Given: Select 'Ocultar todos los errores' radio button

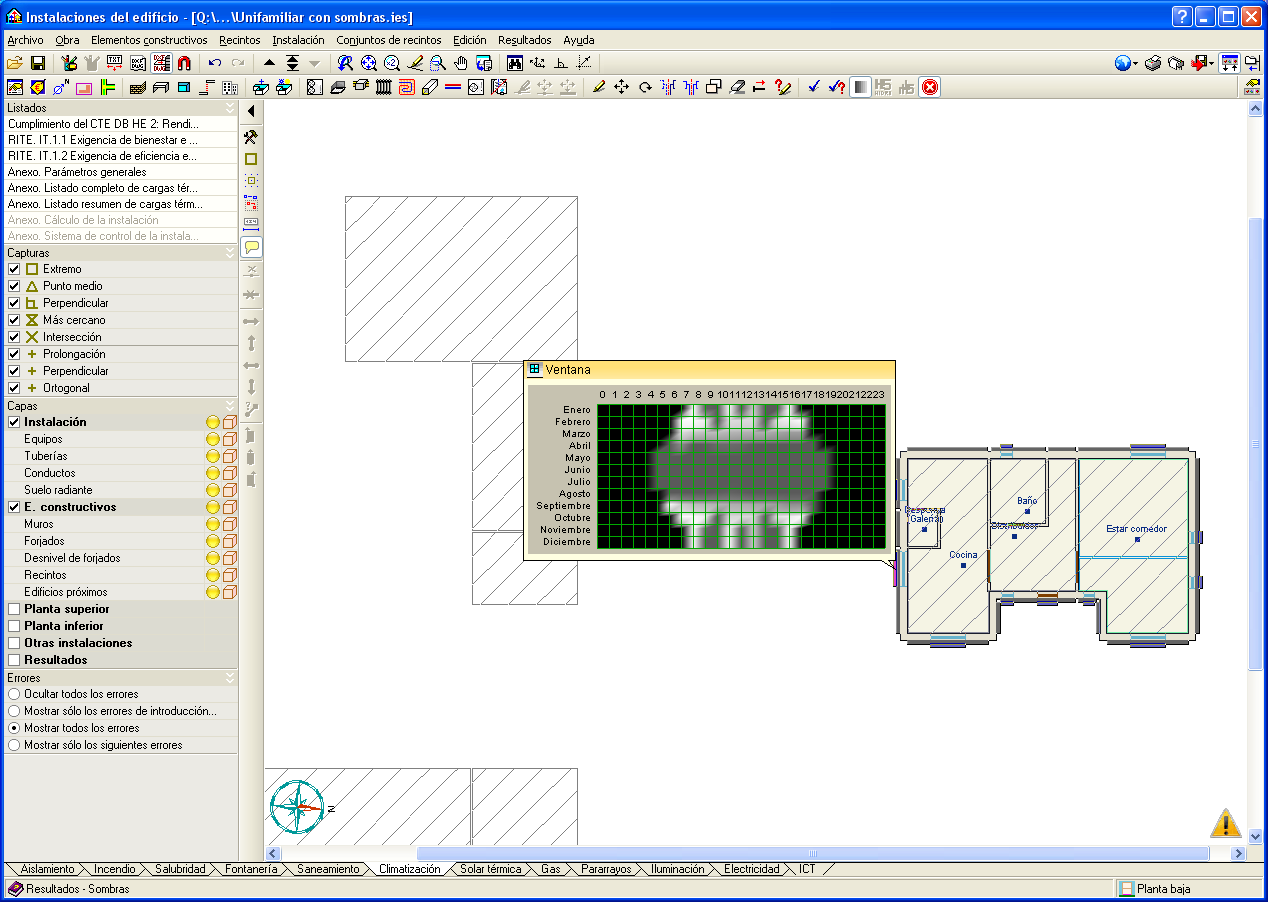Looking at the screenshot, I should pos(14,694).
